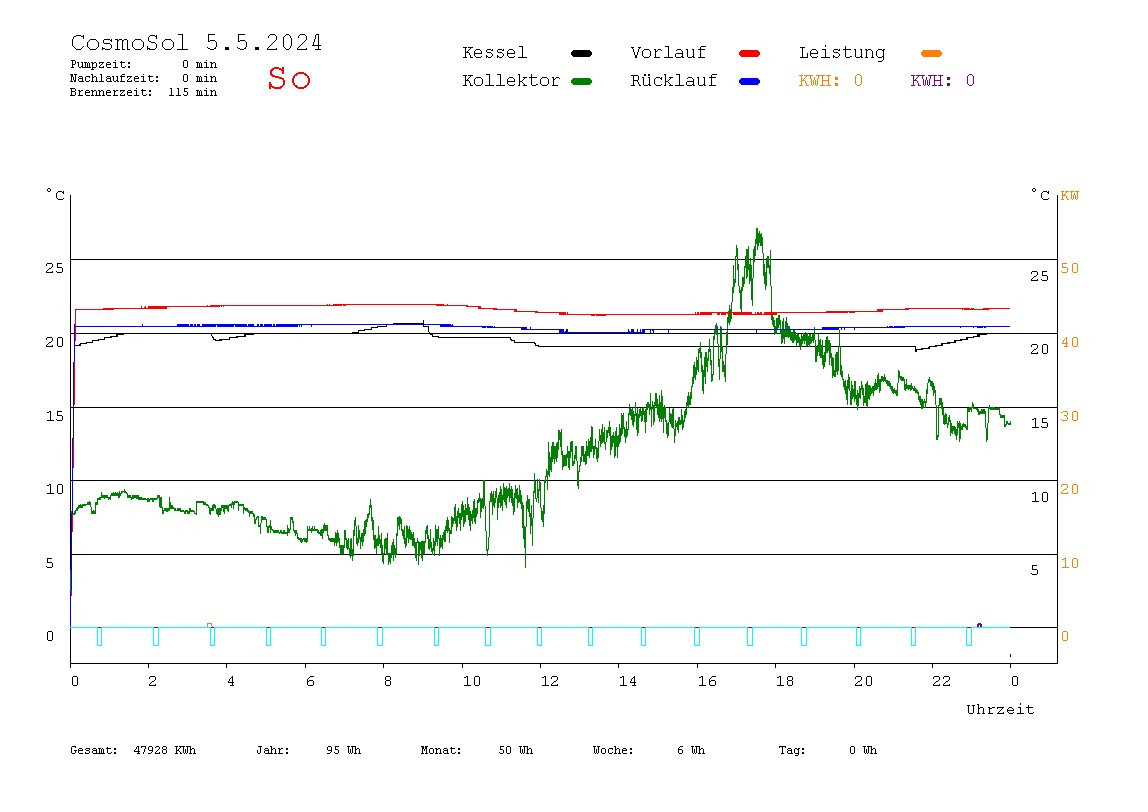Click the black Kessel legend swatch
The height and width of the screenshot is (812, 1148).
click(581, 53)
